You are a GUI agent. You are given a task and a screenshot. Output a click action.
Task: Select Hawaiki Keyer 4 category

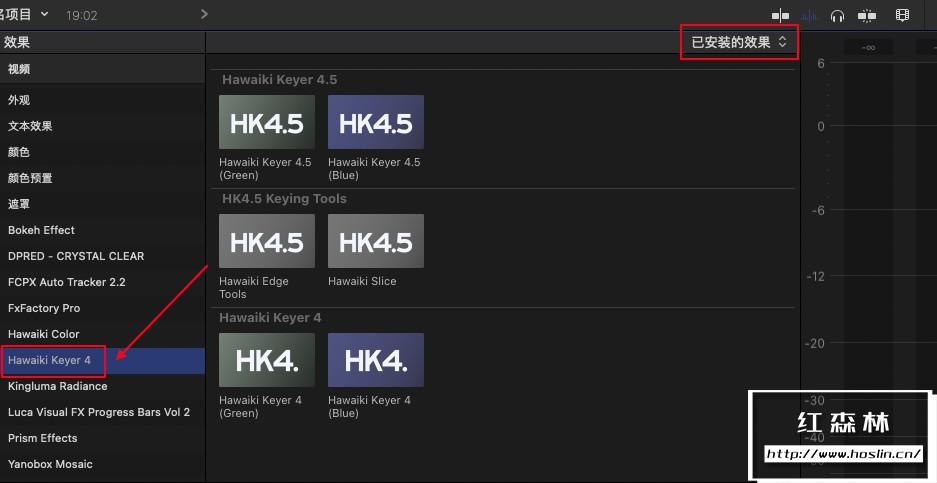[x=102, y=360]
